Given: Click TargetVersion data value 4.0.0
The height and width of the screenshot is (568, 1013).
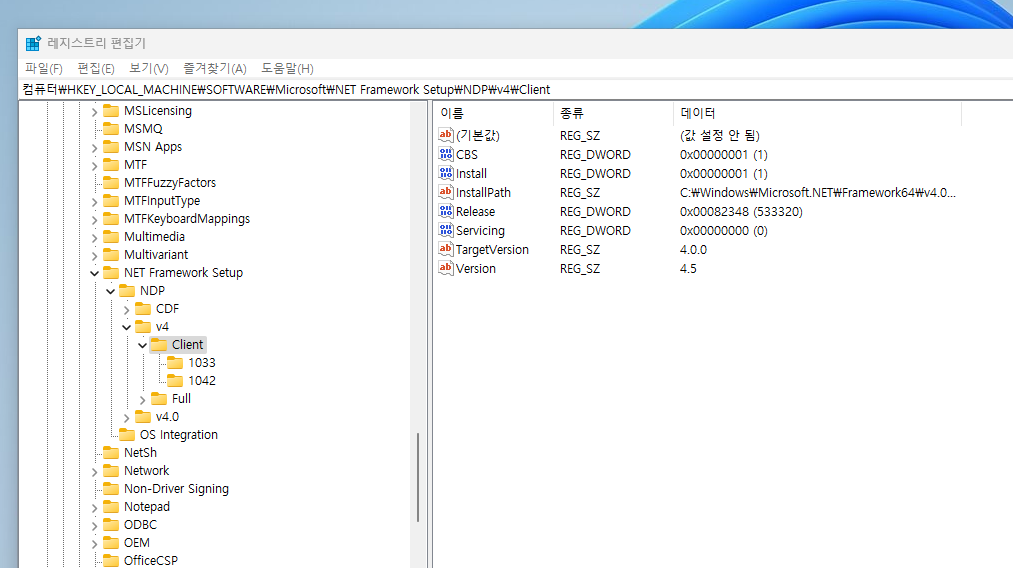Looking at the screenshot, I should tap(693, 249).
